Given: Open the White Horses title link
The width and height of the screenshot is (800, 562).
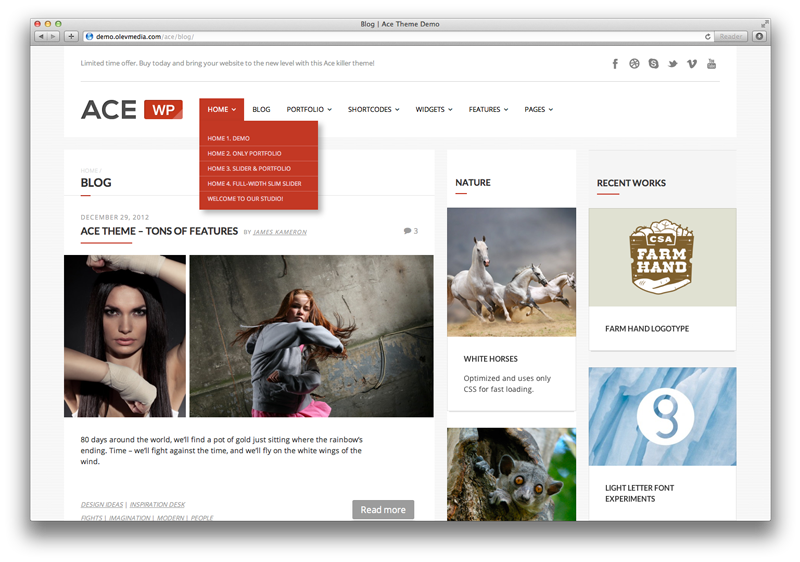Looking at the screenshot, I should pyautogui.click(x=490, y=359).
